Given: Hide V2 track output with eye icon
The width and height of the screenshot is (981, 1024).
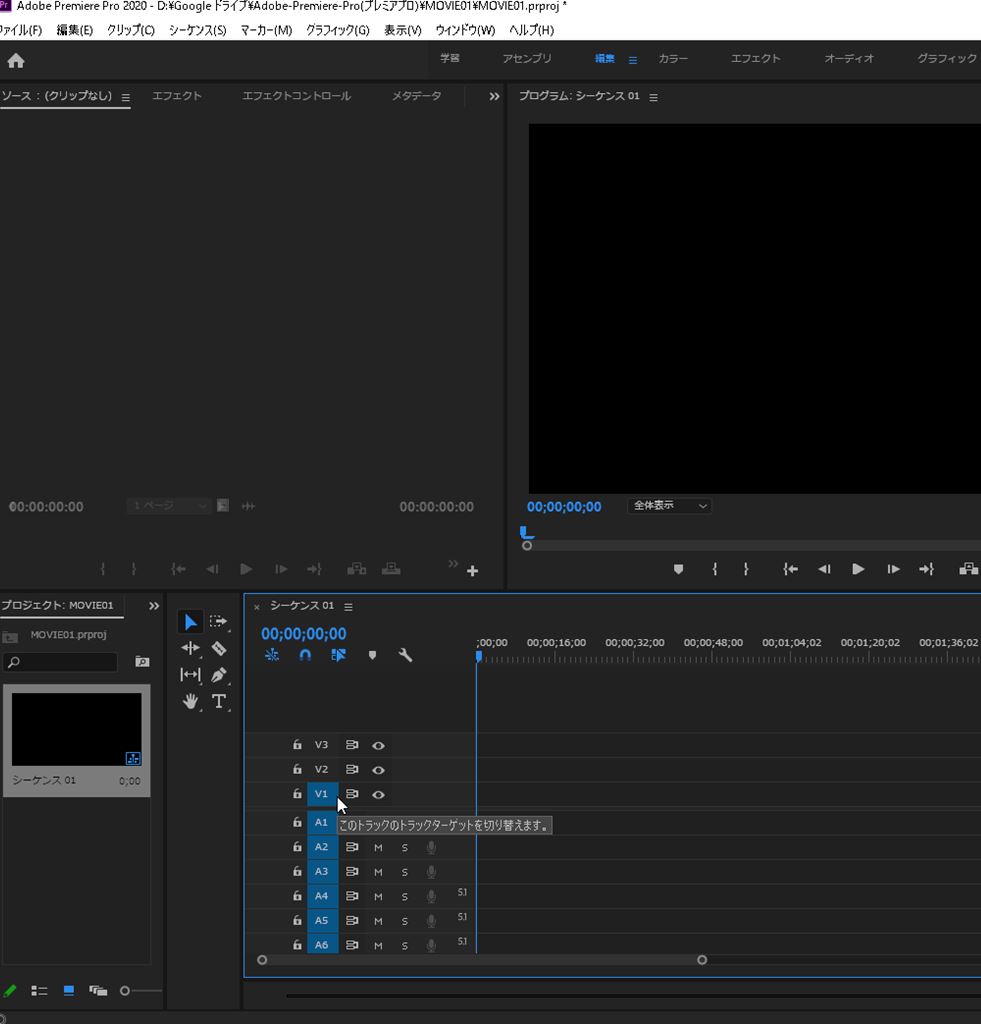Looking at the screenshot, I should 378,770.
